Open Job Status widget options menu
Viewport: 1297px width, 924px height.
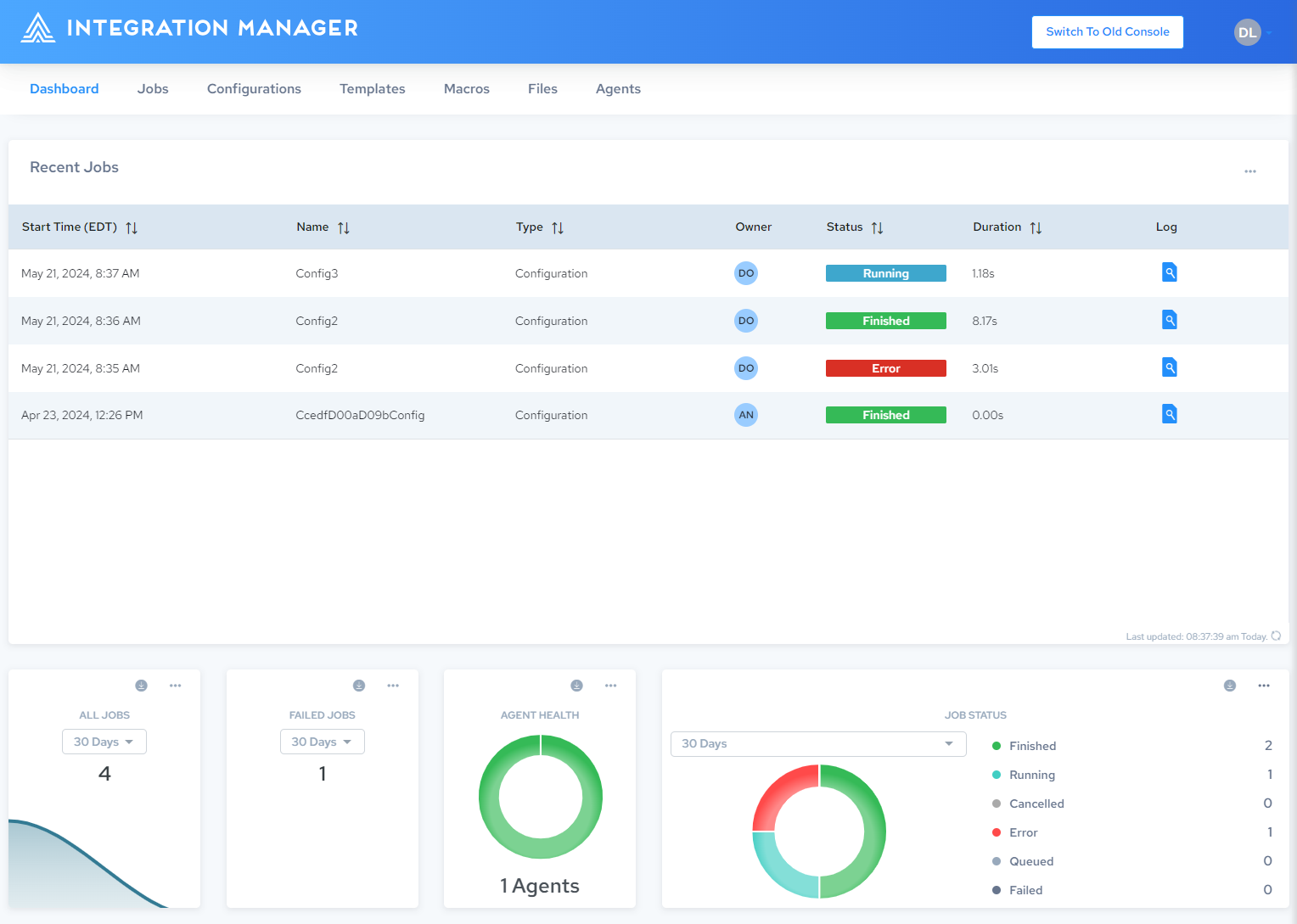pos(1264,686)
